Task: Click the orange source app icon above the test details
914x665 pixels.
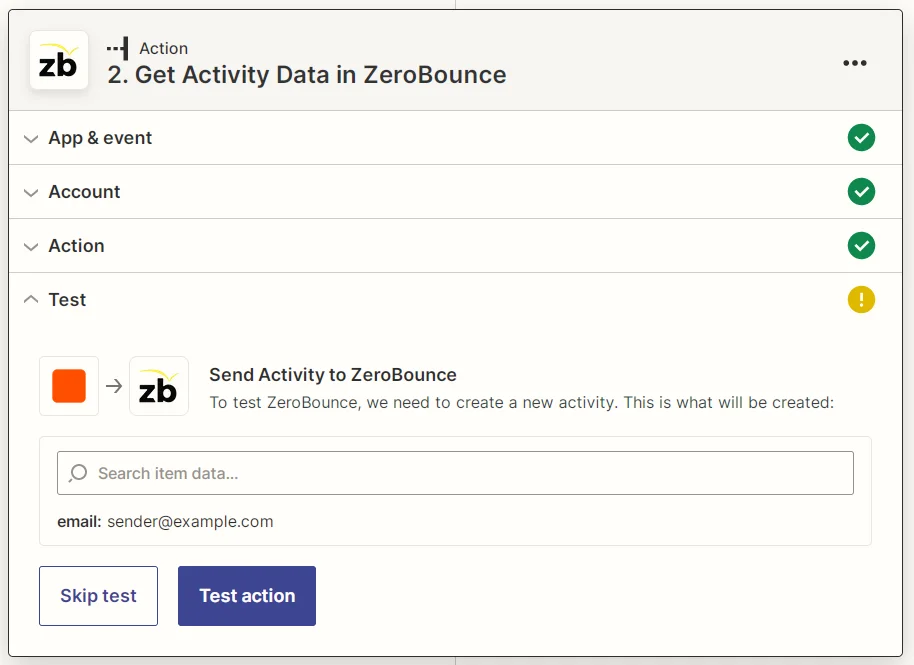Action: coord(68,385)
